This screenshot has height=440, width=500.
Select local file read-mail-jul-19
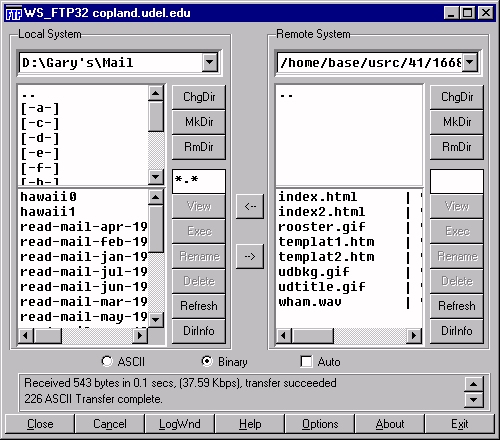click(83, 272)
